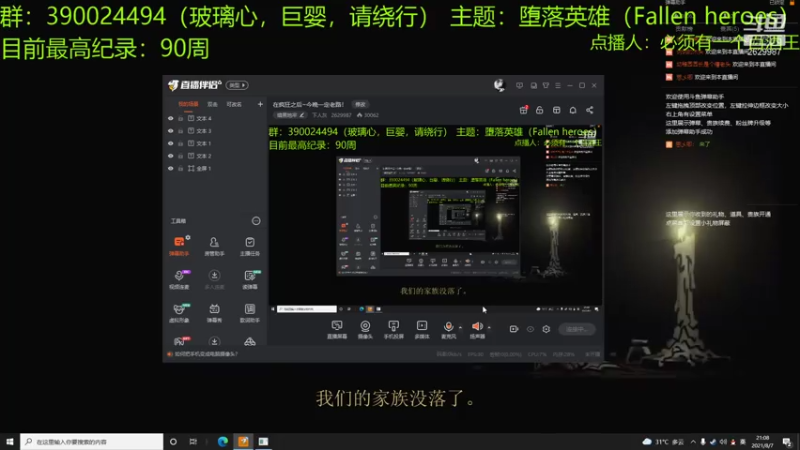
Task: Toggle lock on the 文本 1 layer
Action: pyautogui.click(x=181, y=143)
